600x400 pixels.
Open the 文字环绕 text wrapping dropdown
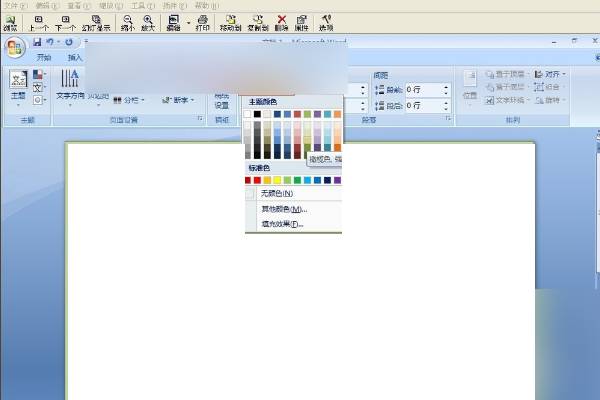[x=507, y=100]
